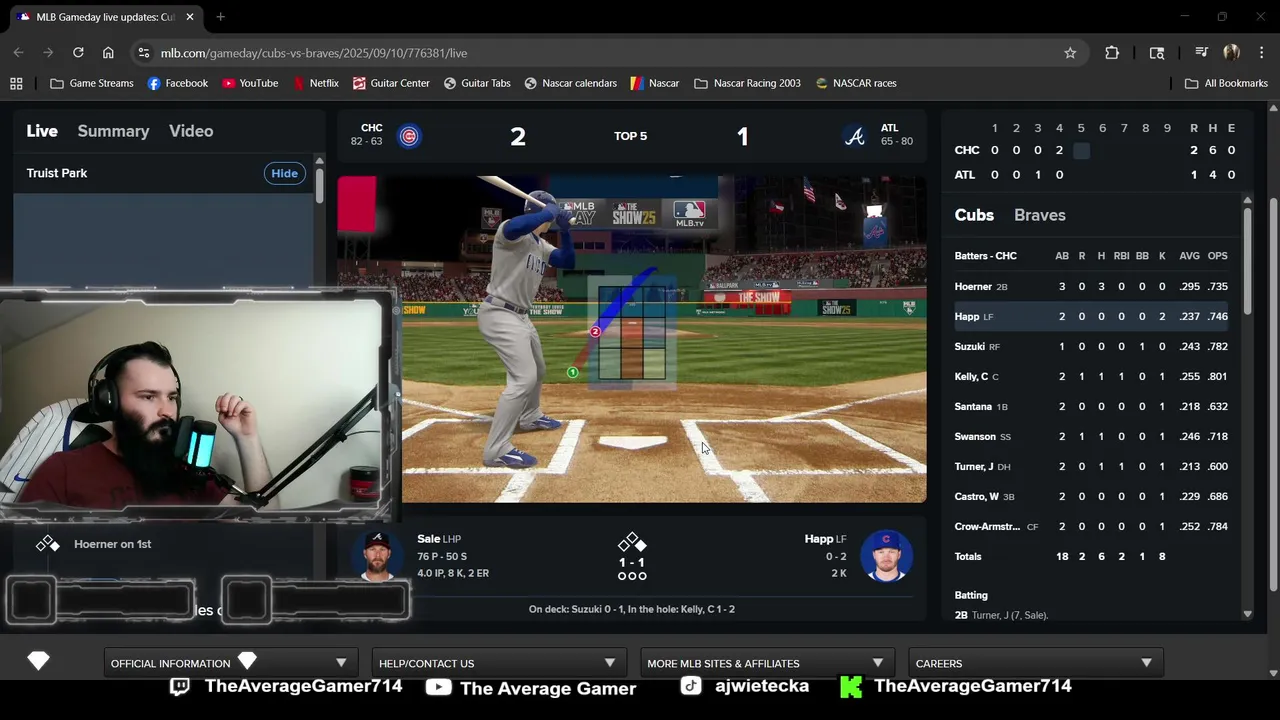Open Castro, W player row

pyautogui.click(x=1090, y=496)
